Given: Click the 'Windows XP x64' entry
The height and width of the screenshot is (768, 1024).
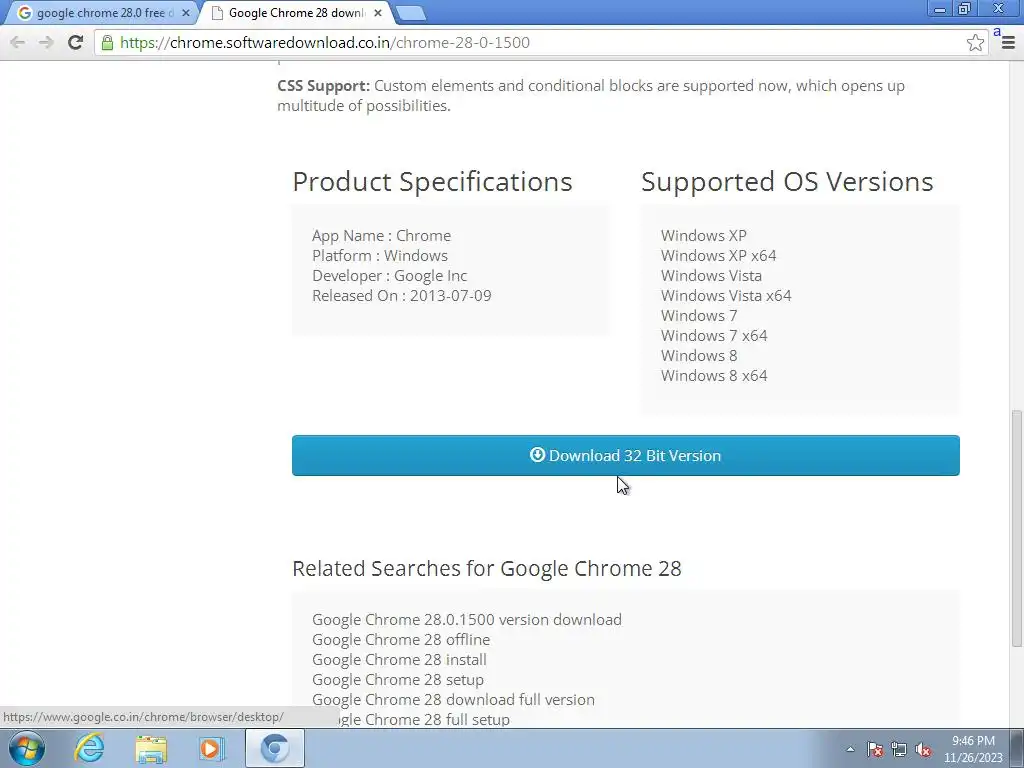Looking at the screenshot, I should (718, 255).
